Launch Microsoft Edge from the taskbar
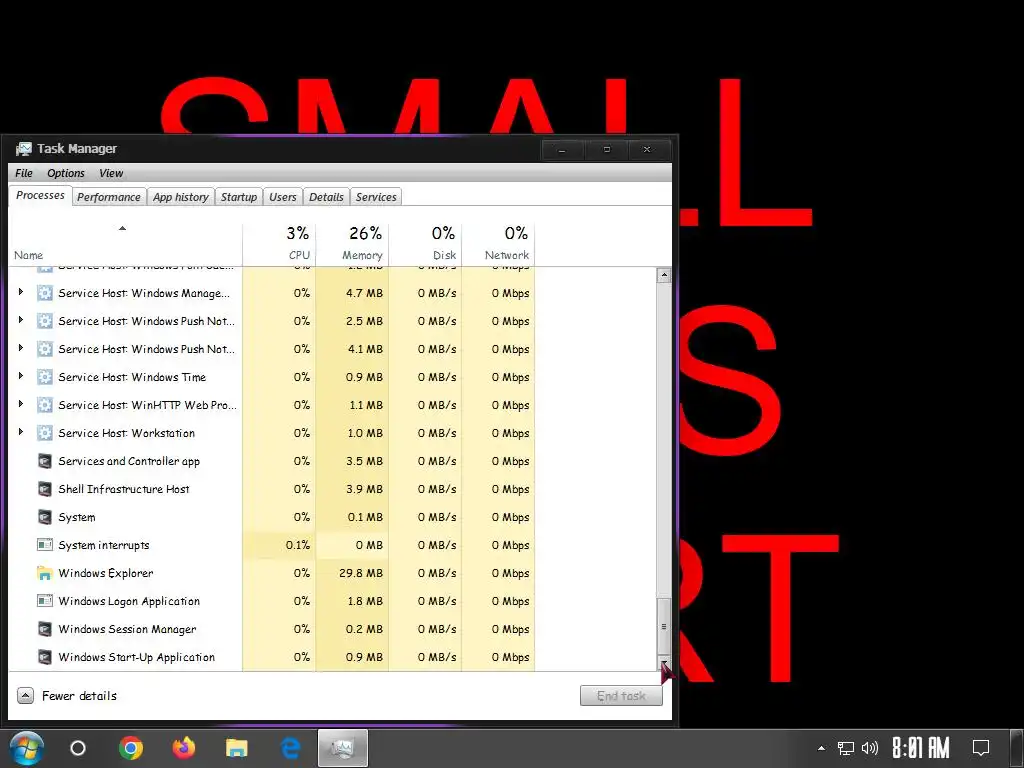The width and height of the screenshot is (1024, 768). click(x=290, y=748)
